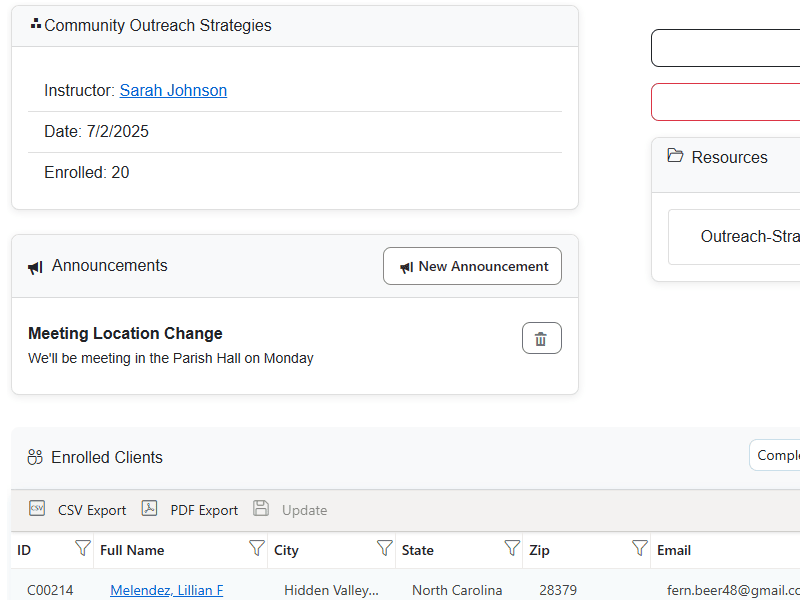Open Melendez, Lillian F client record
Image resolution: width=800 pixels, height=600 pixels.
166,590
